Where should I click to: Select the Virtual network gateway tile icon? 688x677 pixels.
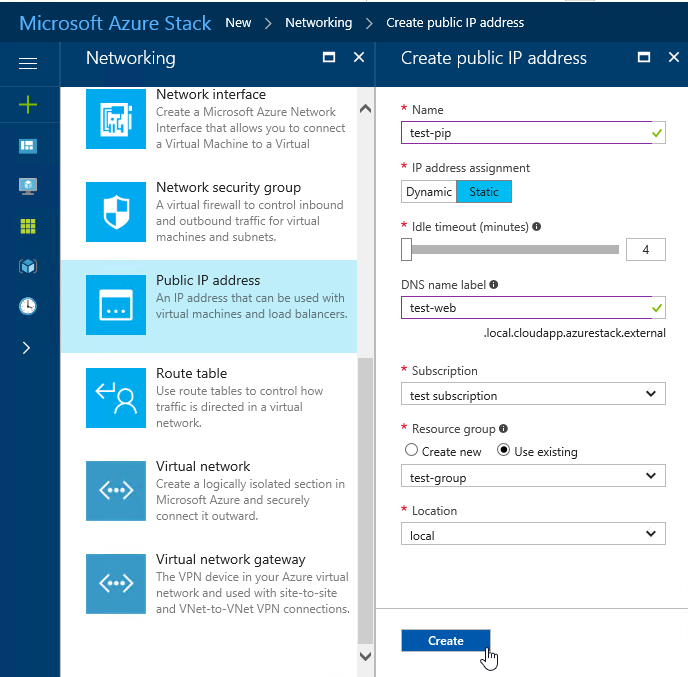point(116,584)
